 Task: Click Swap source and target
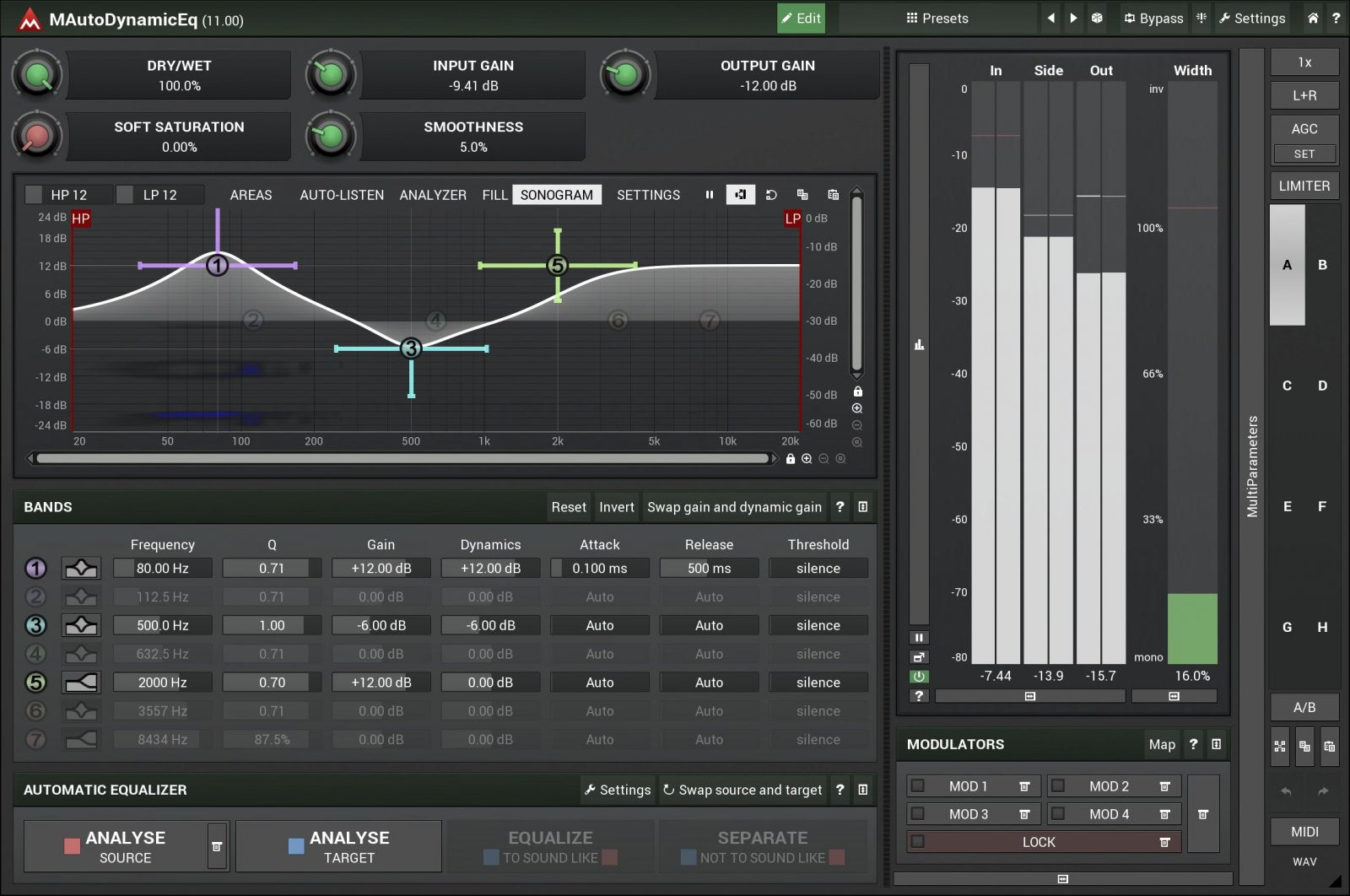click(x=742, y=790)
